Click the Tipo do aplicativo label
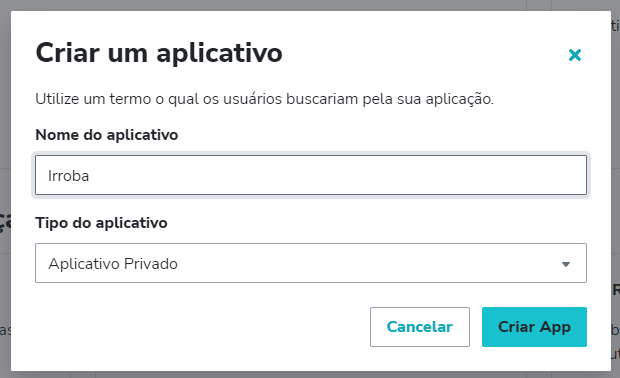The image size is (620, 378). [101, 223]
